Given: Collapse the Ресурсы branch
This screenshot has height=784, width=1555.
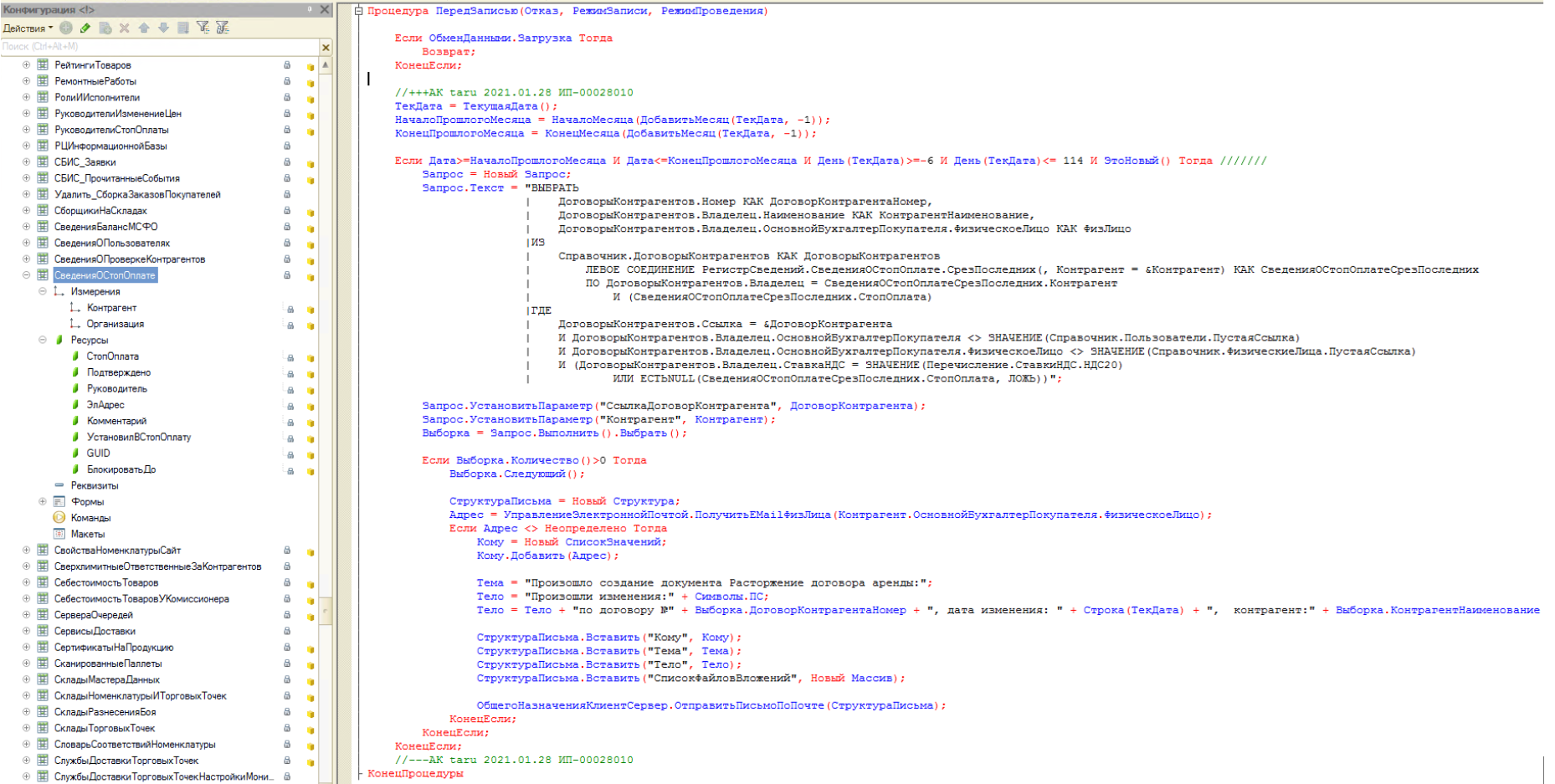Looking at the screenshot, I should [x=43, y=340].
